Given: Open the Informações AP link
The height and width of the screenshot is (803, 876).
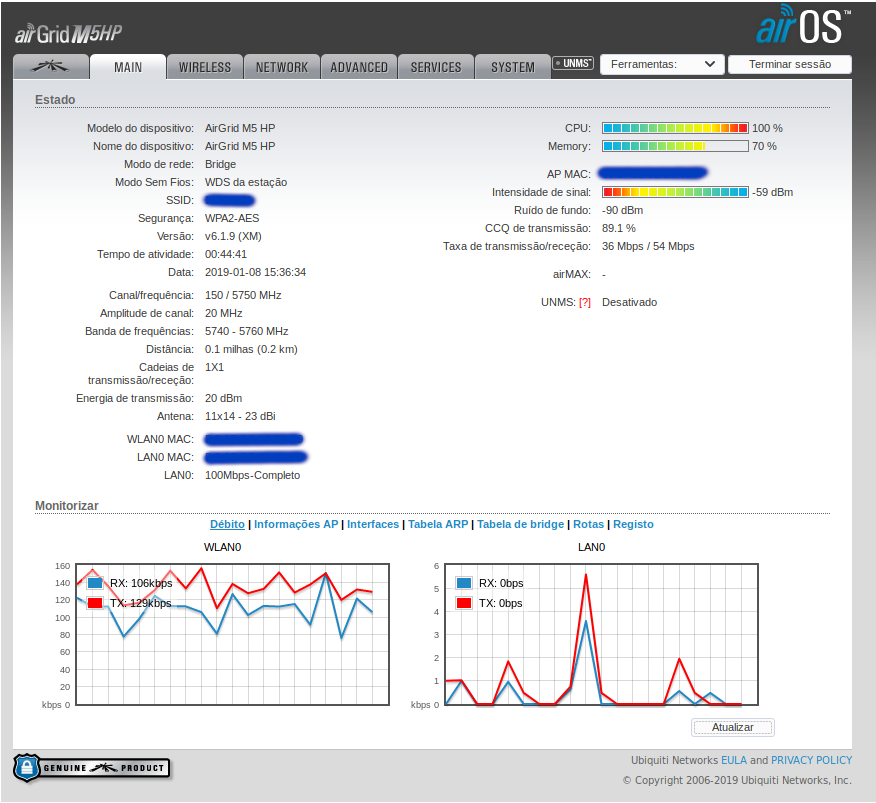Looking at the screenshot, I should coord(296,524).
